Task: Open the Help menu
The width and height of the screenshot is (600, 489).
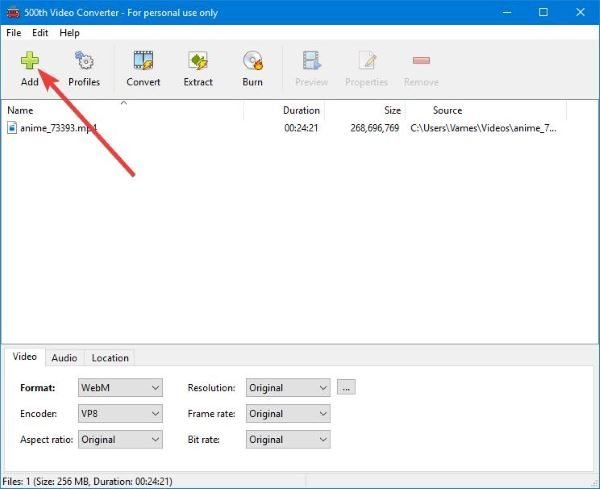Action: (x=69, y=33)
